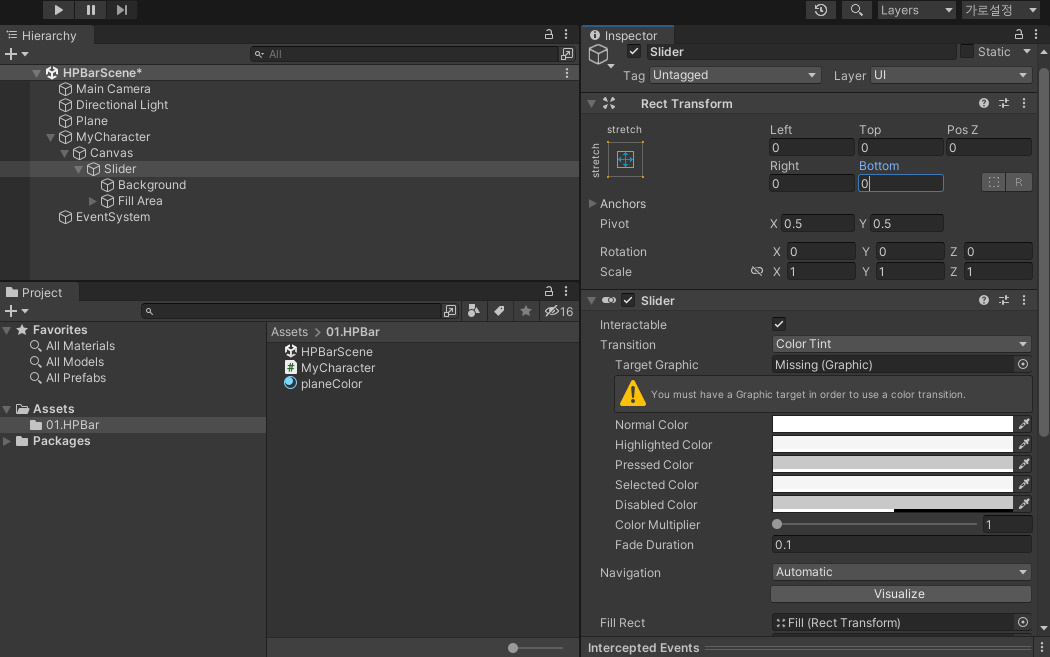Open search window from Hierarchy search bar

(567, 54)
